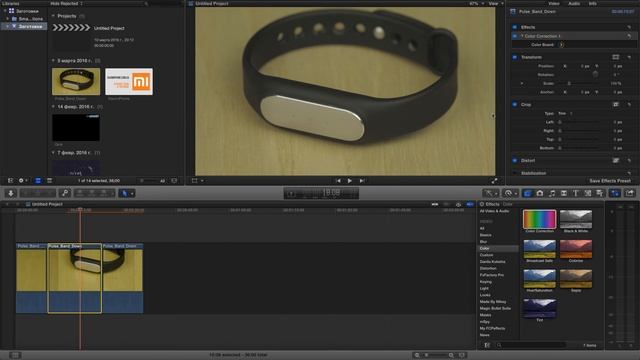Select the Black & White effect

[576, 219]
